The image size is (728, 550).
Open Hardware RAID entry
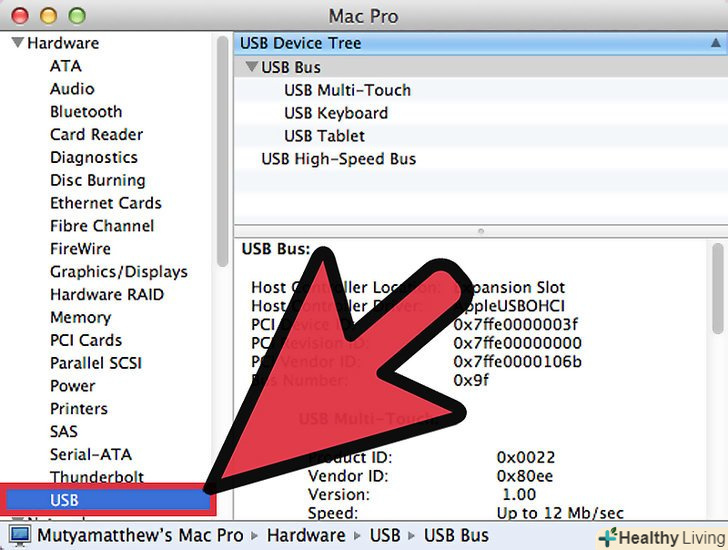tap(107, 294)
